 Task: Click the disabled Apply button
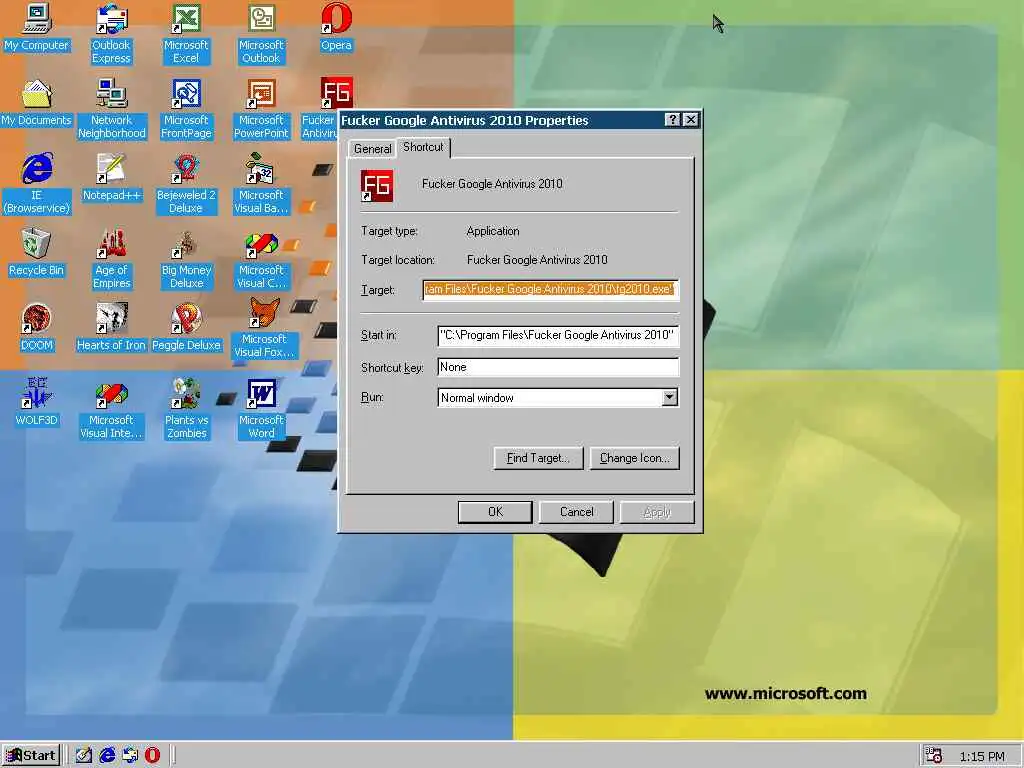coord(657,512)
